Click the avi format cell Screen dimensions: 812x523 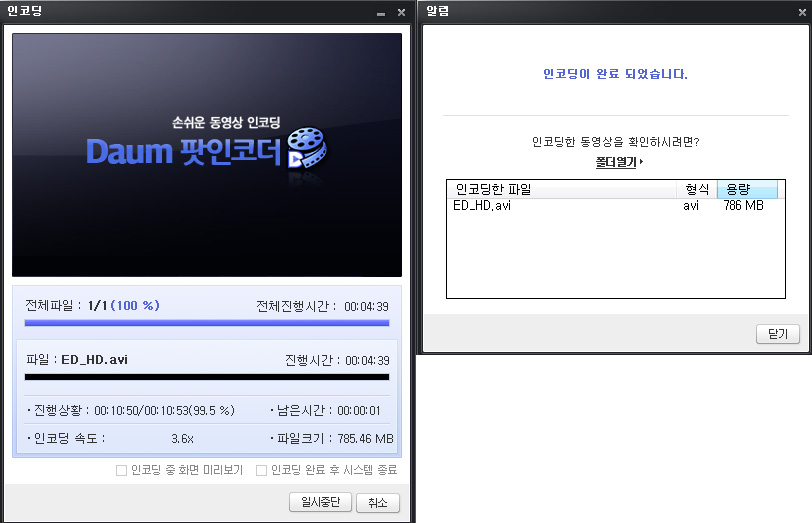click(x=691, y=206)
